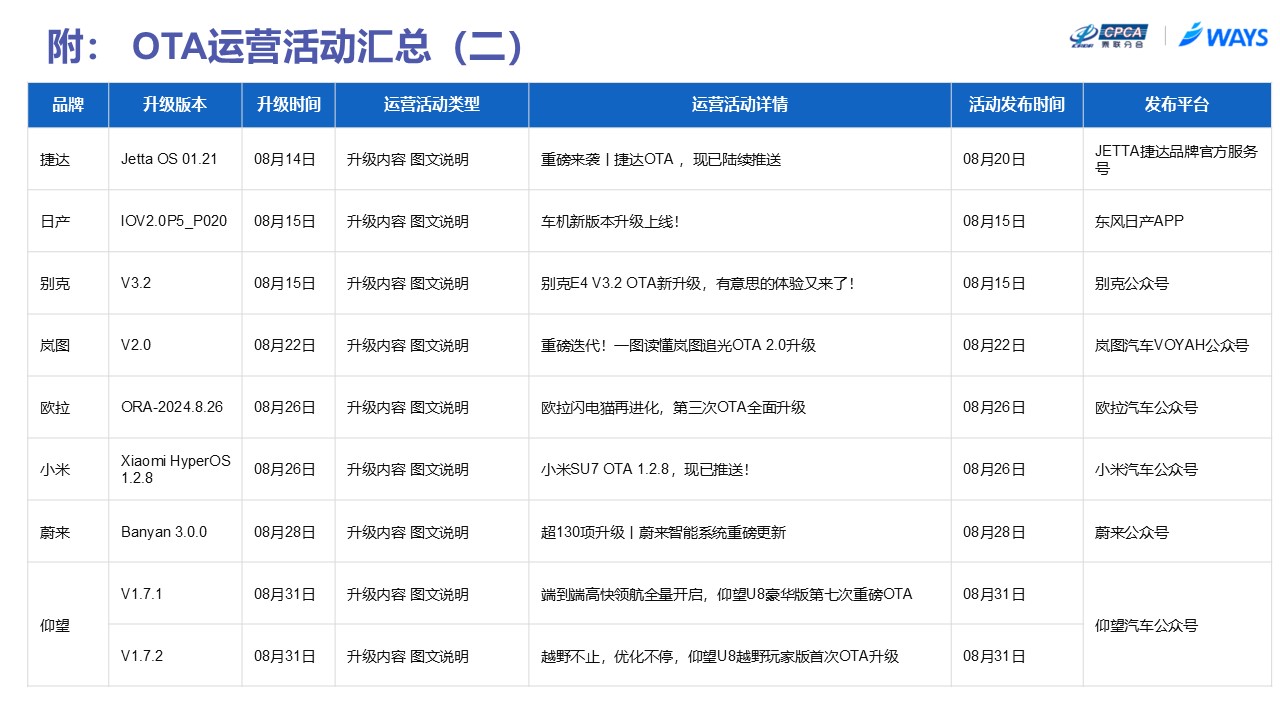
Task: Click platform 东风日产APP
Action: click(x=1139, y=221)
